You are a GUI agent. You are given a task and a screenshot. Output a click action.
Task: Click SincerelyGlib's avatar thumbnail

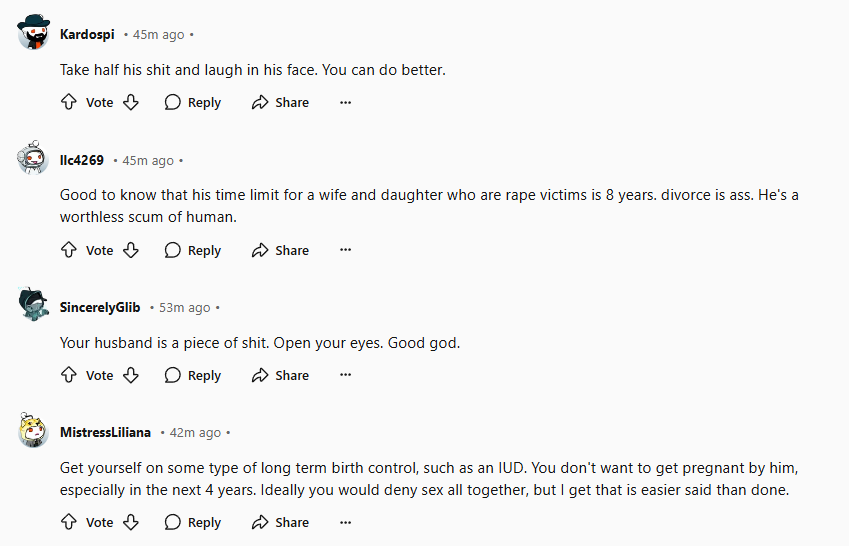pos(33,304)
